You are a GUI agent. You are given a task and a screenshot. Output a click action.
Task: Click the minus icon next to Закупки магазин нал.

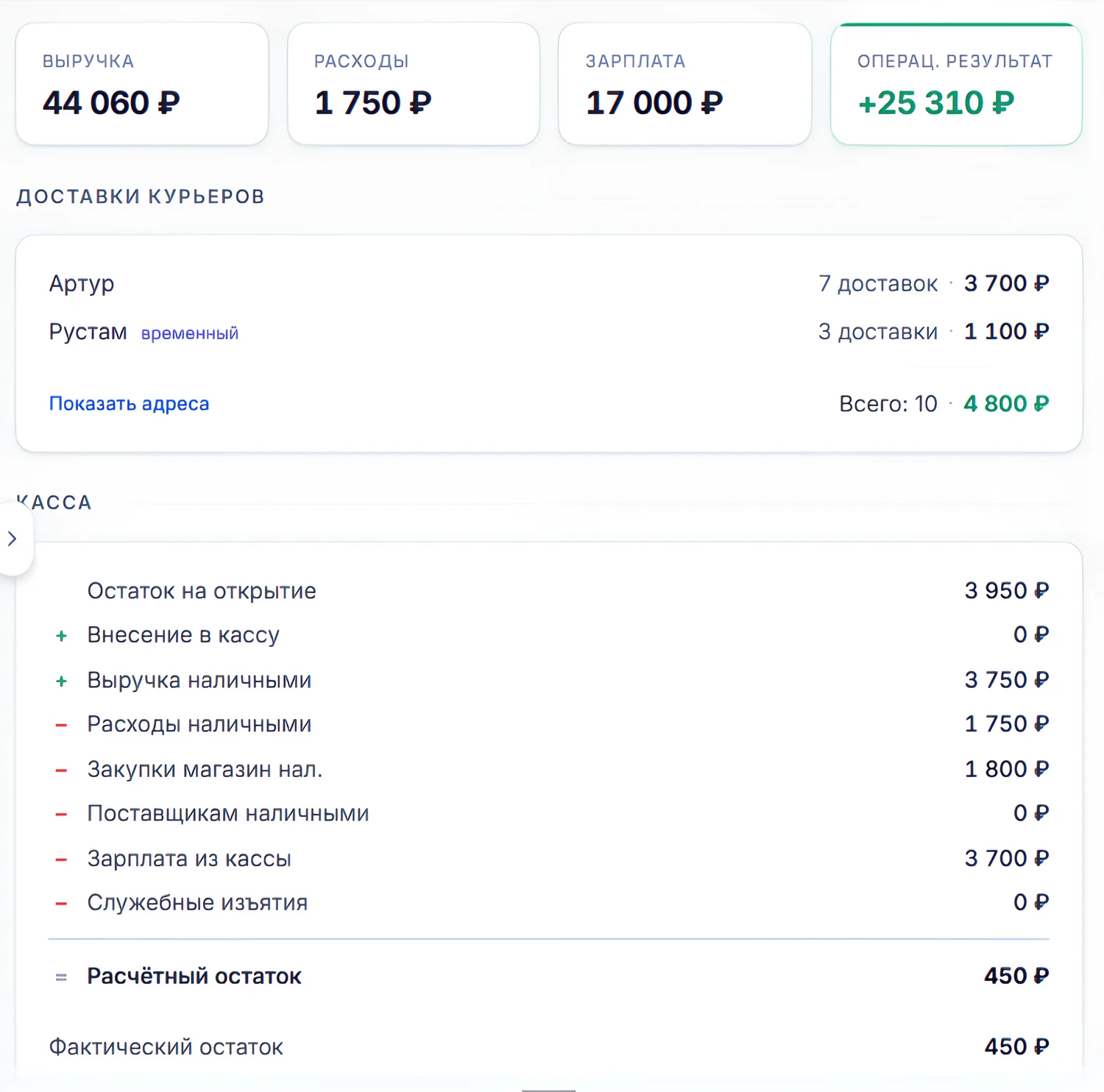(62, 770)
